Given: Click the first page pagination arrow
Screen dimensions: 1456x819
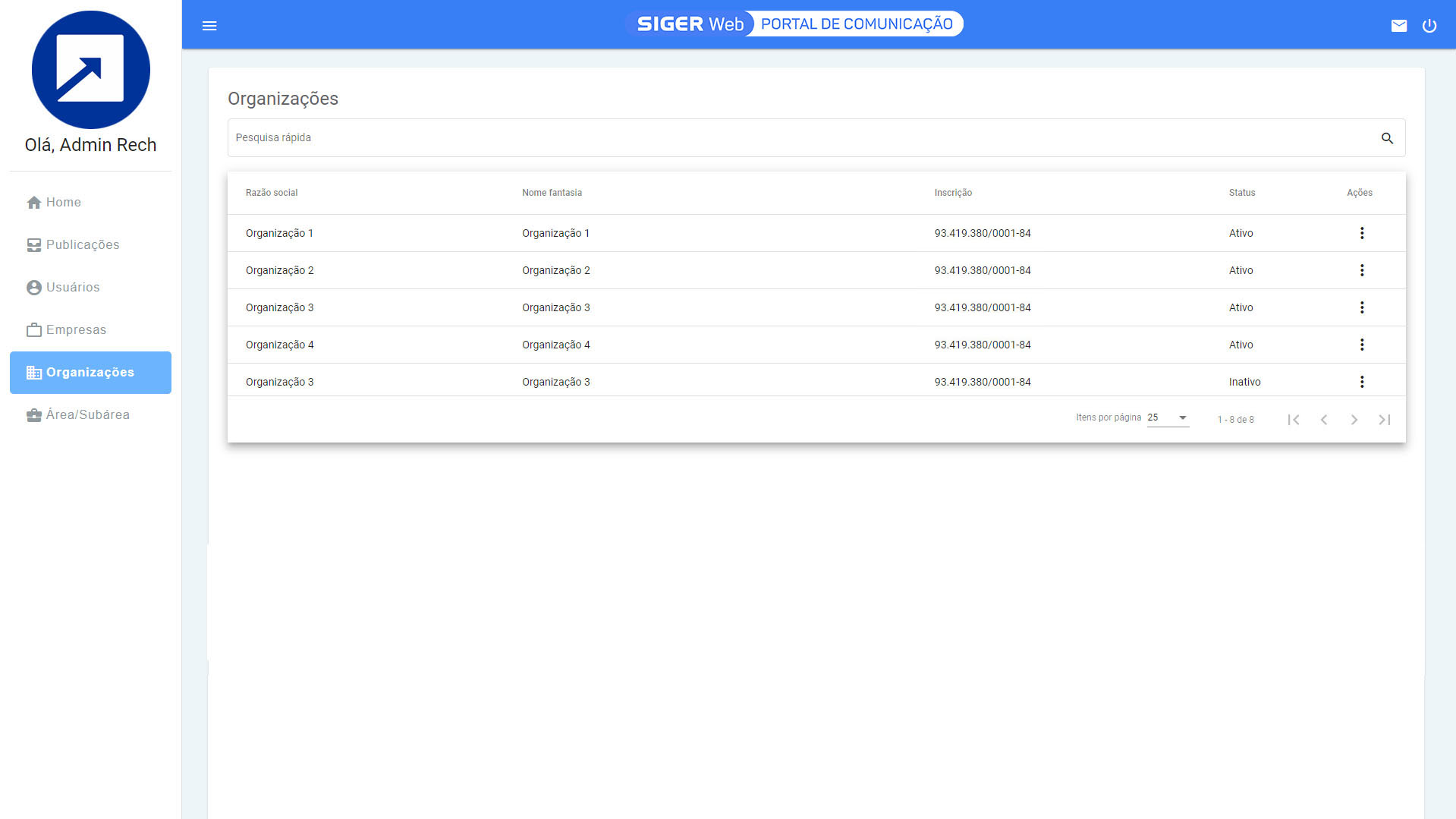Looking at the screenshot, I should [1294, 419].
